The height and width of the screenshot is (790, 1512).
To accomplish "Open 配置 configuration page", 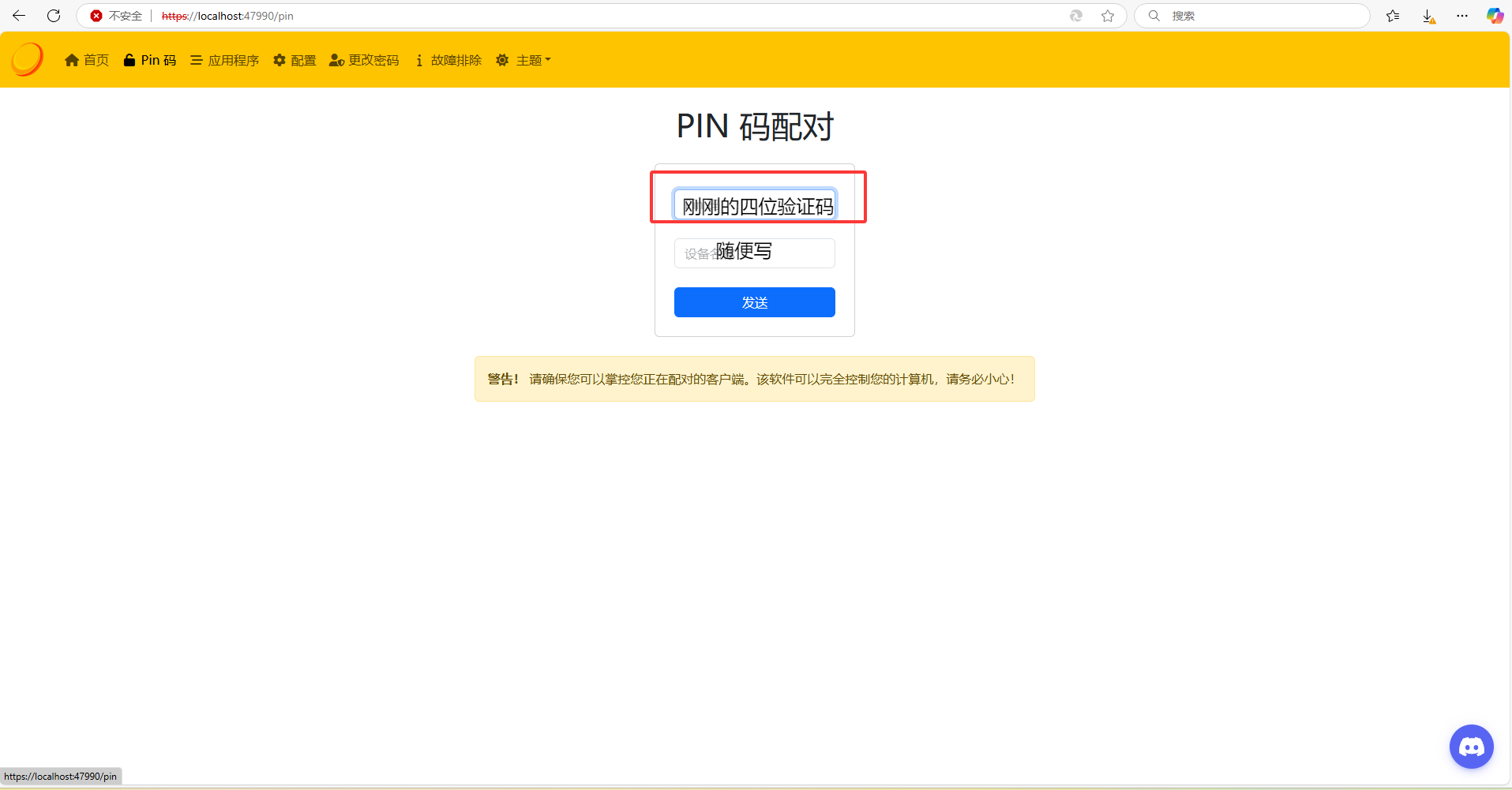I will 295,60.
